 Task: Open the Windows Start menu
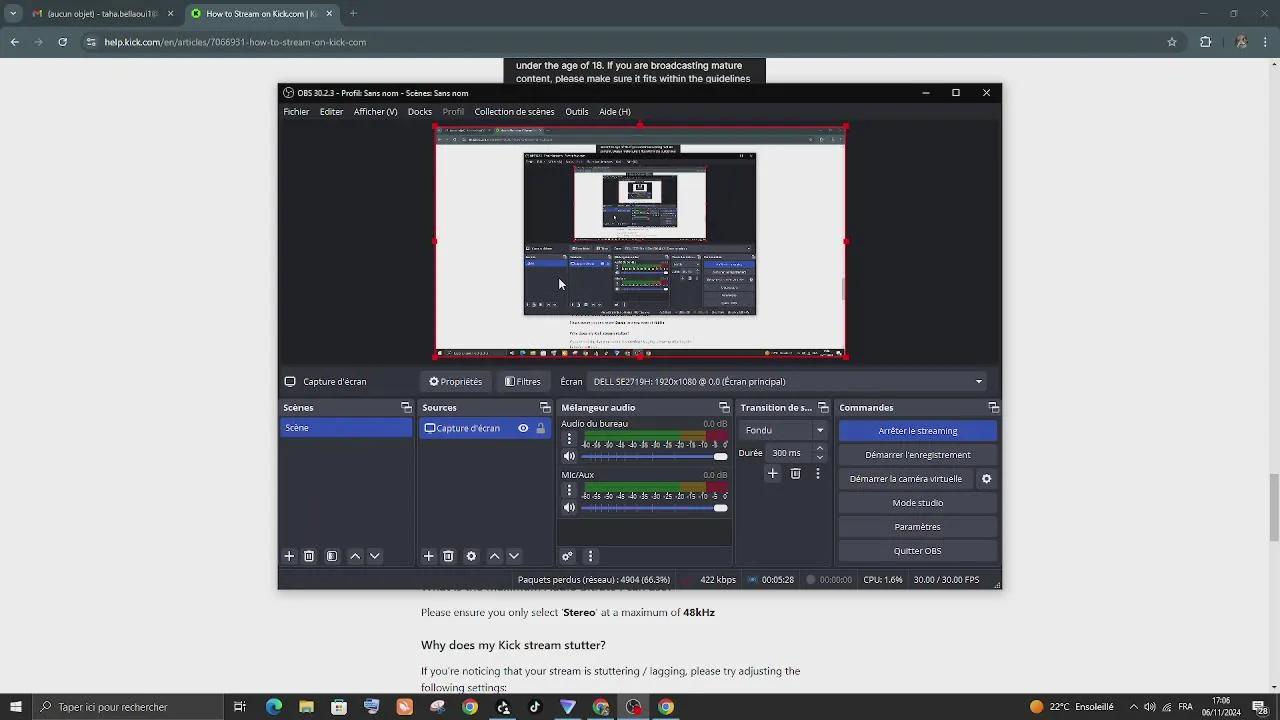tap(15, 707)
